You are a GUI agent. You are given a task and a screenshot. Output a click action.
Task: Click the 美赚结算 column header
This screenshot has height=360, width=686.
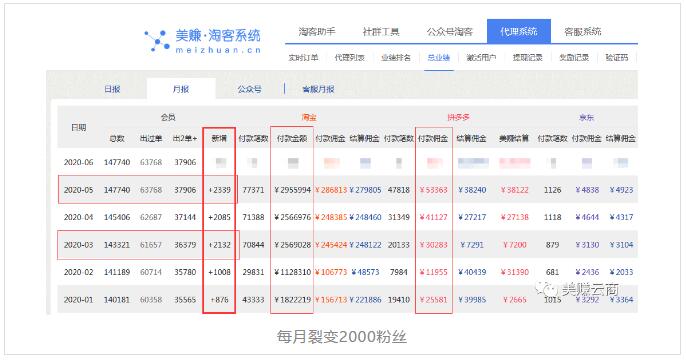pyautogui.click(x=514, y=139)
